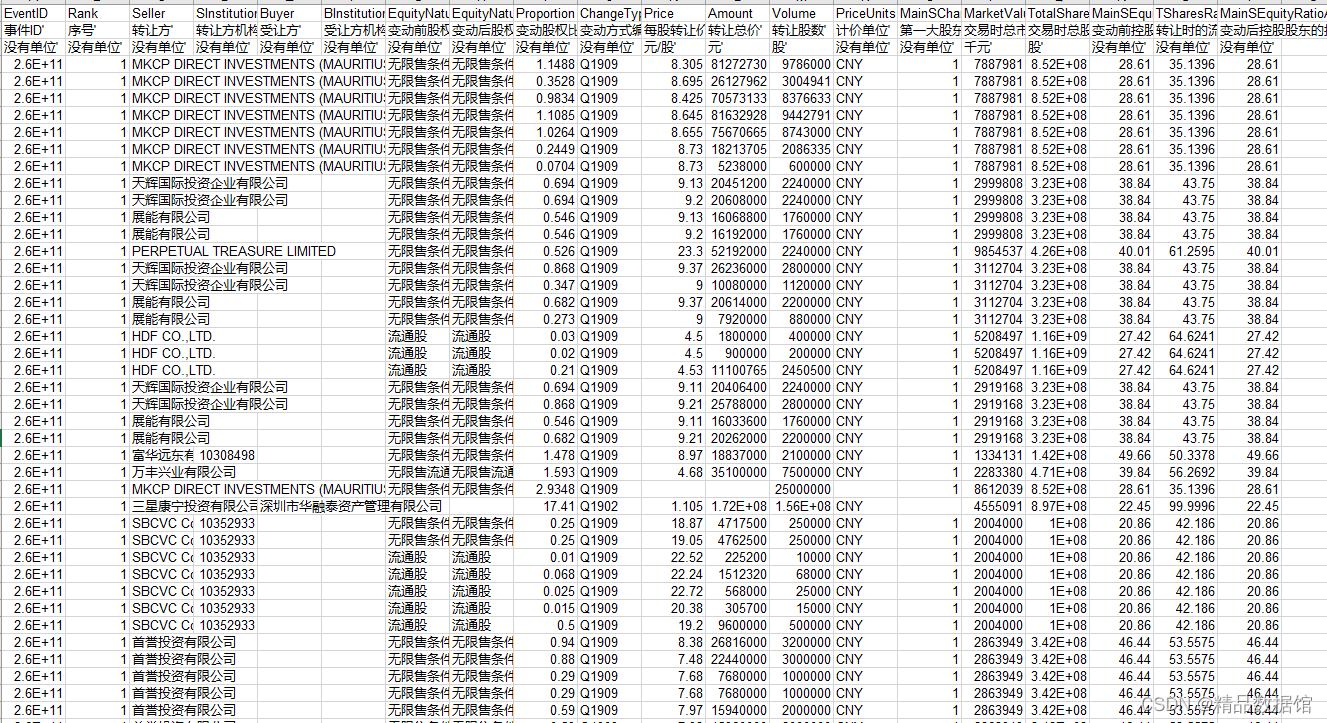Viewport: 1327px width, 723px height.
Task: Select price cell 23.3
Action: (x=673, y=251)
